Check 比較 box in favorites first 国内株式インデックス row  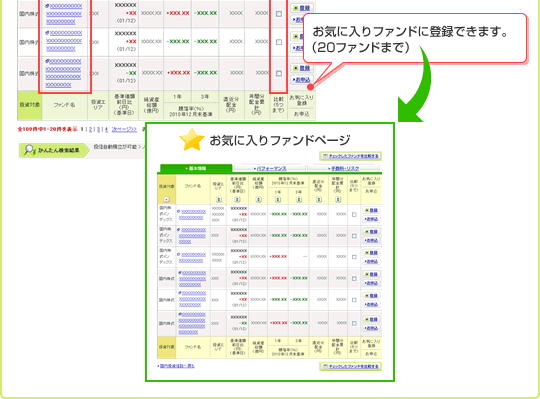(354, 214)
